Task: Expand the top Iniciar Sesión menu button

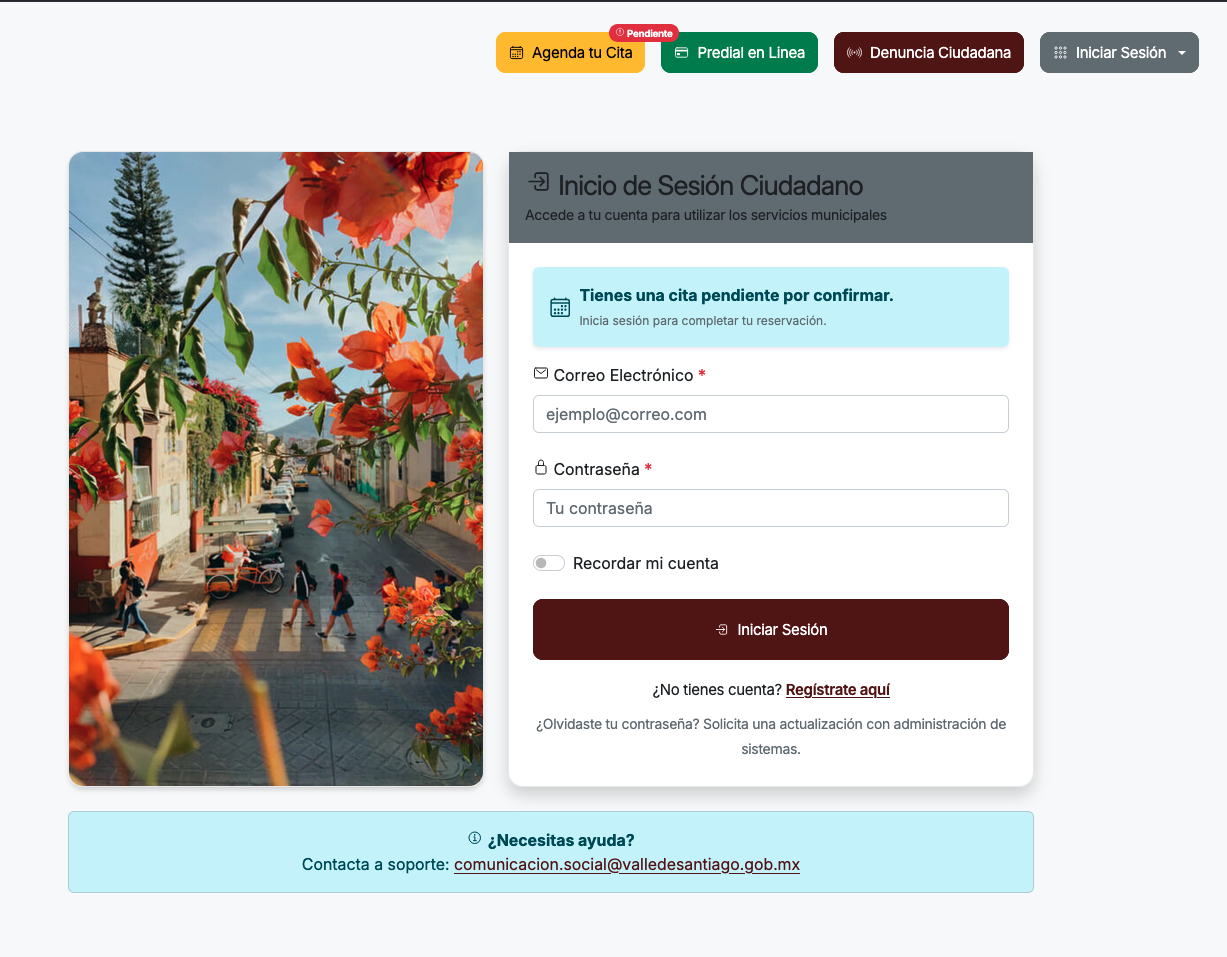Action: tap(1119, 53)
